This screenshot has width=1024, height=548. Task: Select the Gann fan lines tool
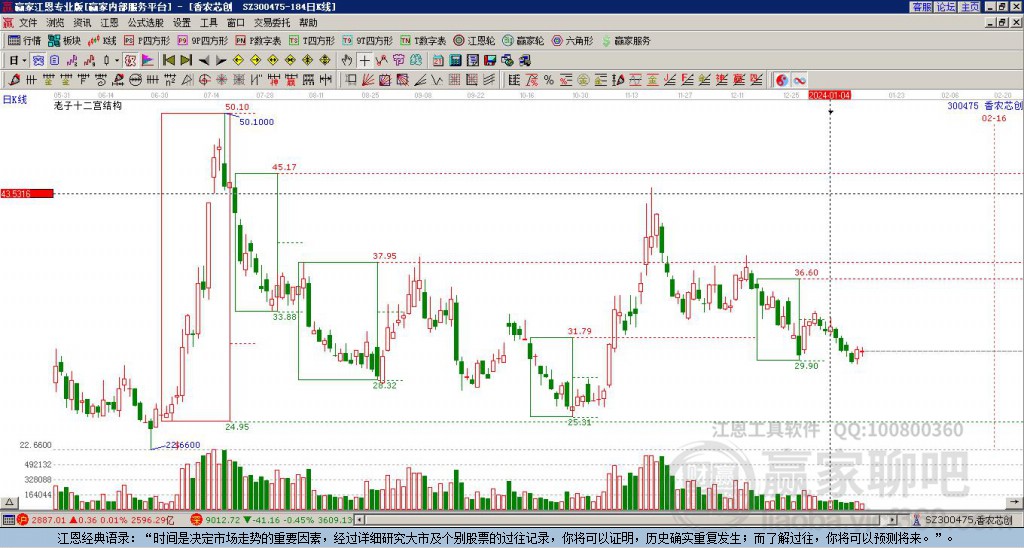tap(368, 80)
